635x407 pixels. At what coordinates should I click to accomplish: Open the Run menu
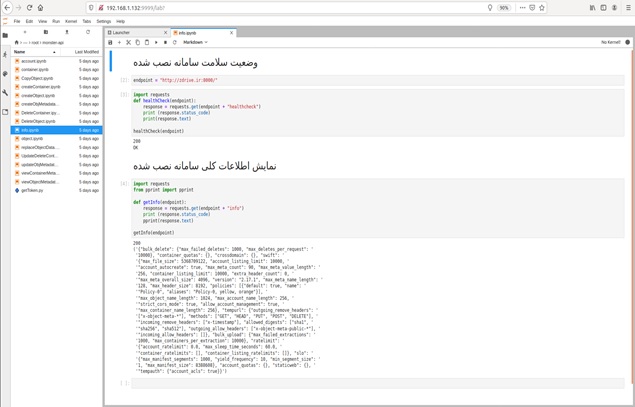tap(56, 21)
